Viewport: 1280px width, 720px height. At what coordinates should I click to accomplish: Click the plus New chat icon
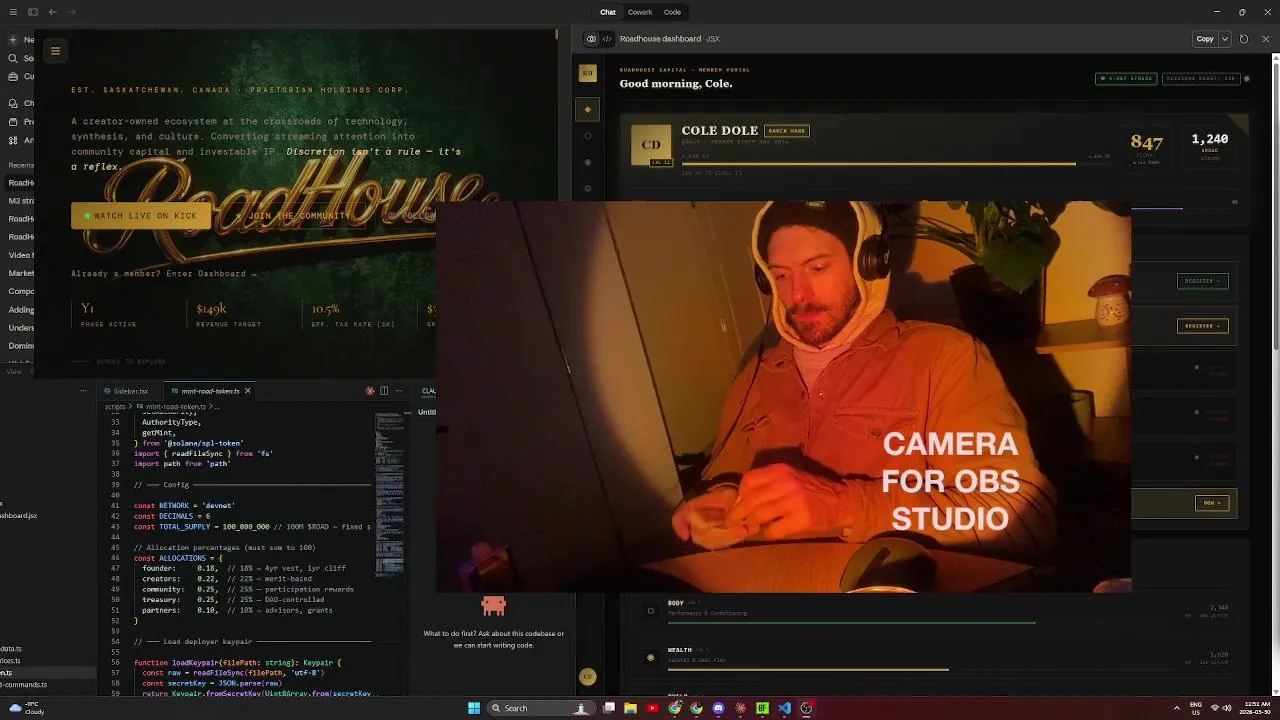coord(13,40)
